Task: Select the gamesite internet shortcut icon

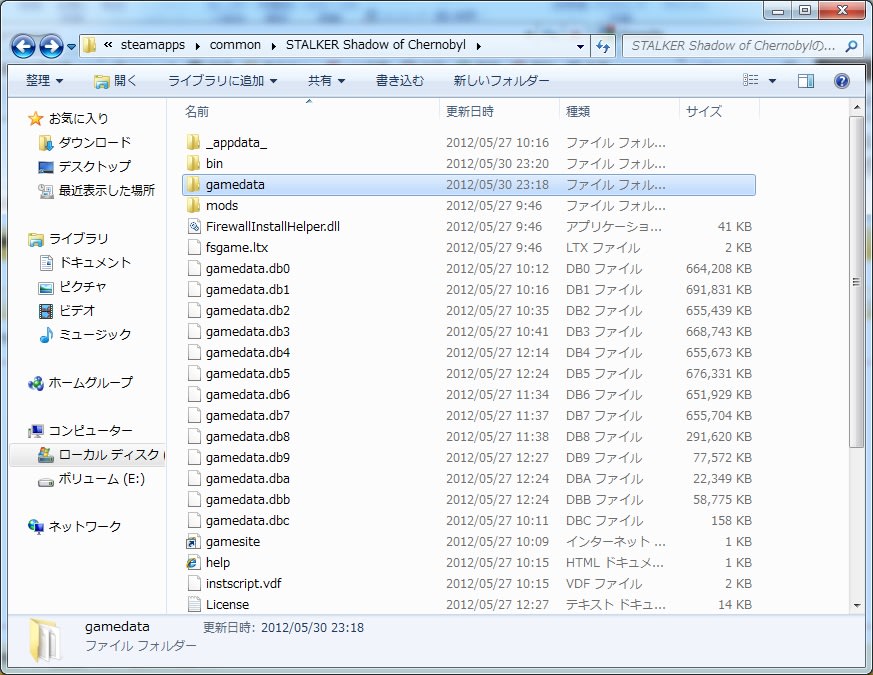Action: pyautogui.click(x=193, y=541)
